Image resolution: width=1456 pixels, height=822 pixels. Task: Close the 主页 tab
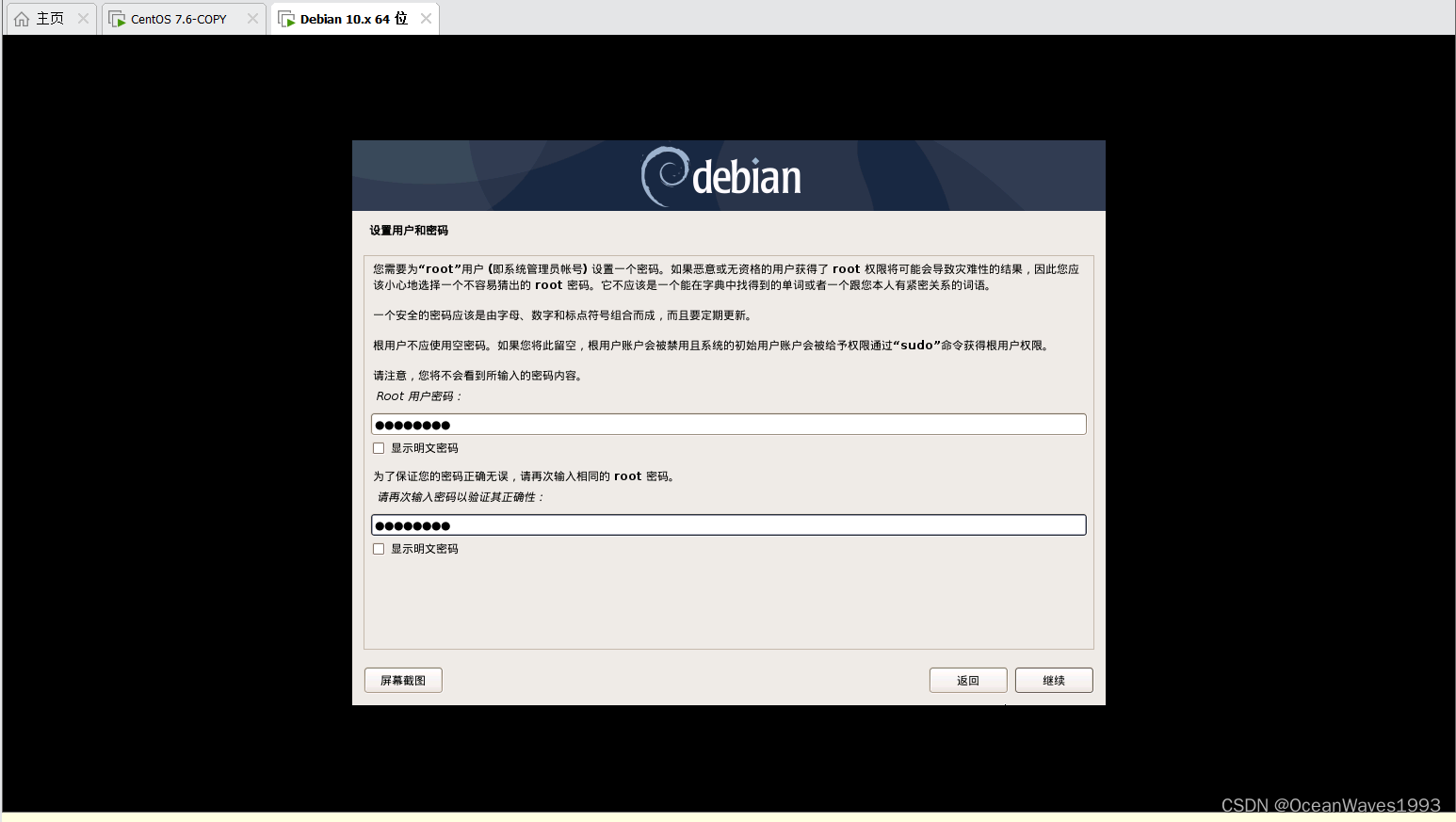pos(83,19)
